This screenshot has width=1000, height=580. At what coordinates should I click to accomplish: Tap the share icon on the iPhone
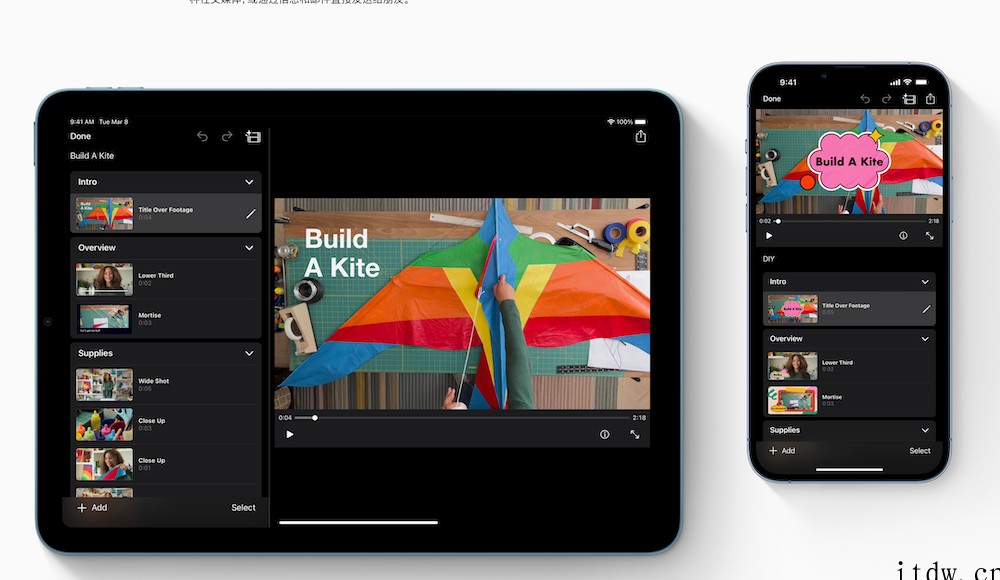(930, 99)
